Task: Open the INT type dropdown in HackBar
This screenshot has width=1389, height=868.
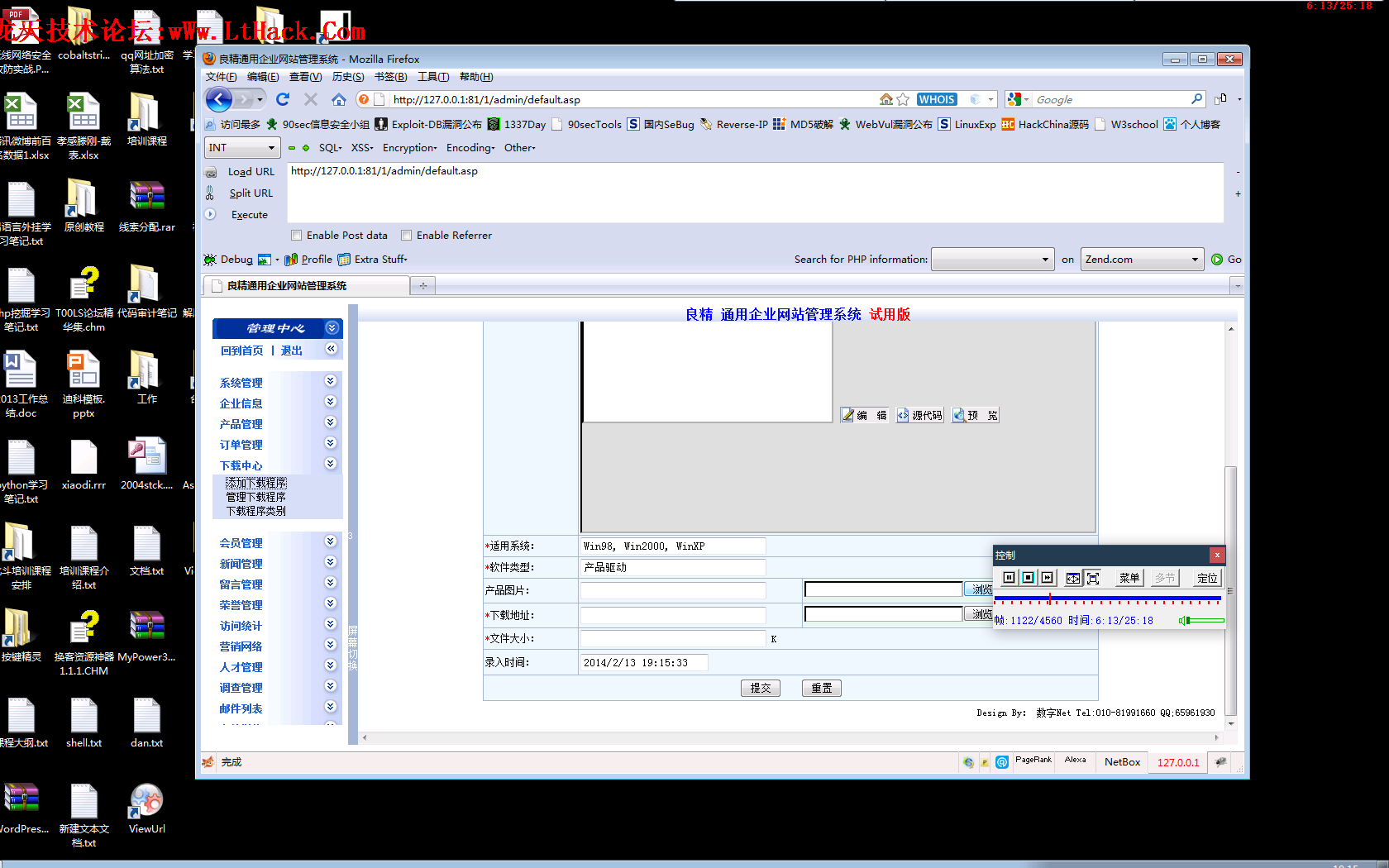Action: 242,148
